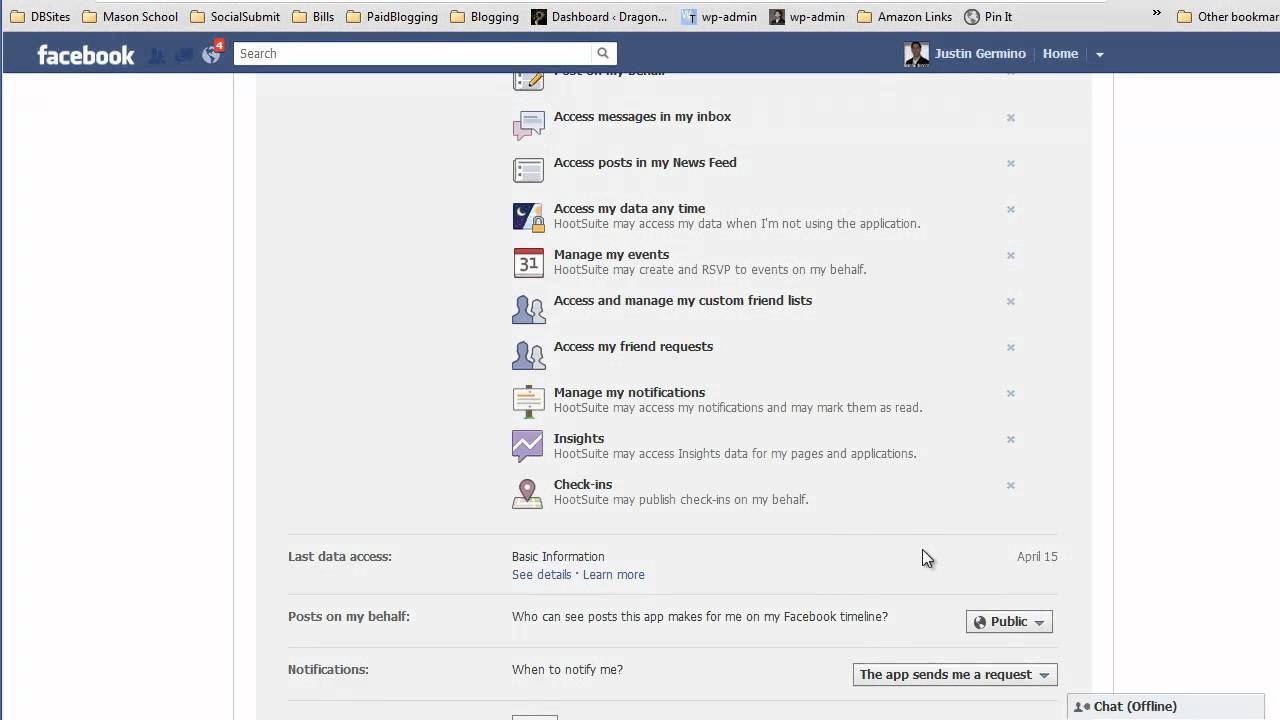Open Bills bookmark folder
The width and height of the screenshot is (1280, 720).
313,17
